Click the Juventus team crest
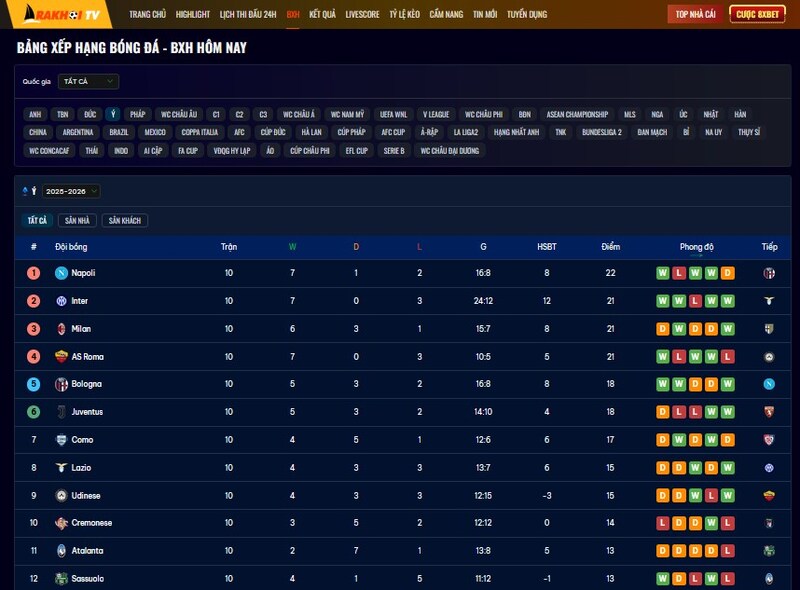This screenshot has width=800, height=590. pos(61,412)
